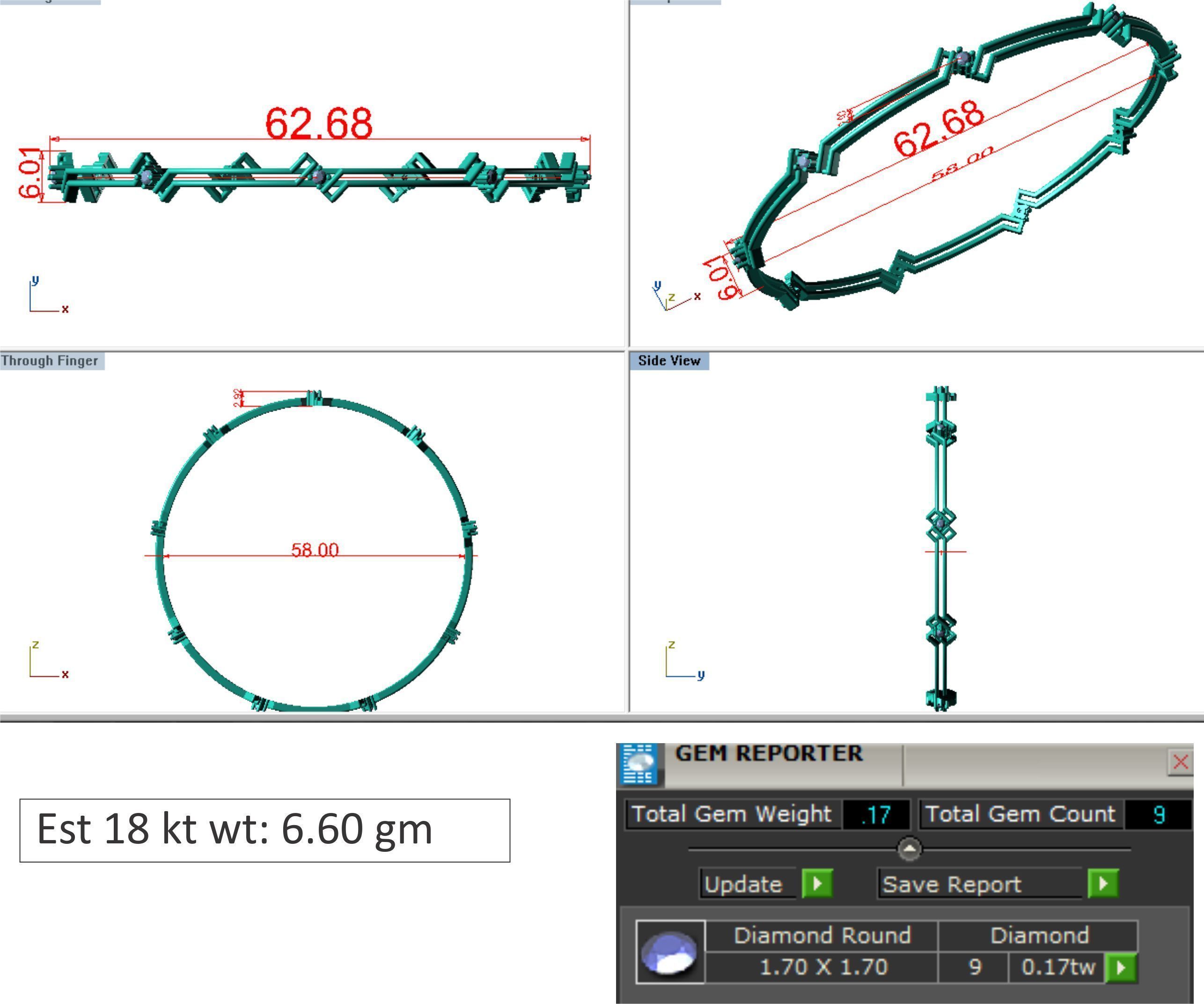
Task: Click the large 62.68 dimension in top-left viewport
Action: [319, 123]
